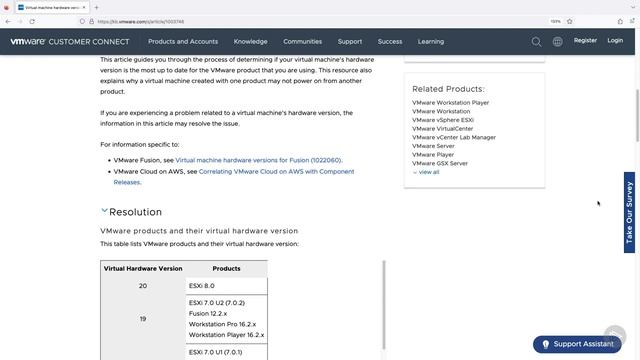
Task: Click the Products column header
Action: pos(226,269)
